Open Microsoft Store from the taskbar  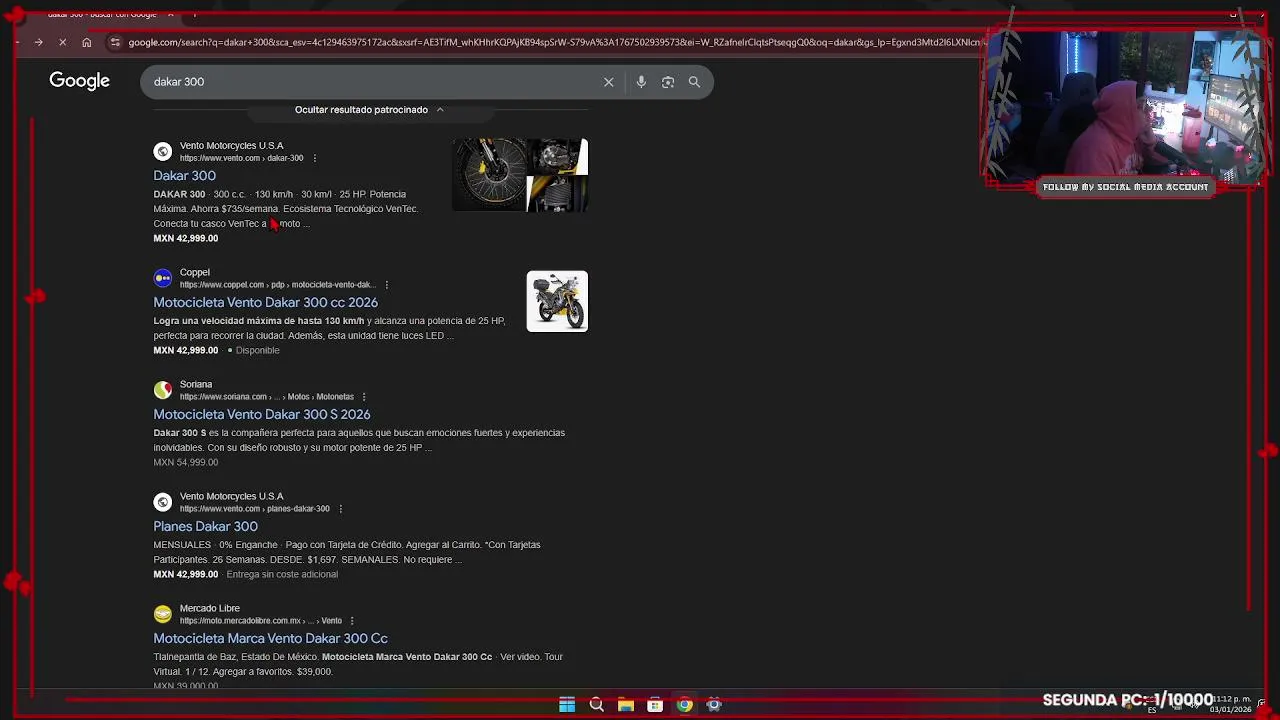(x=655, y=705)
